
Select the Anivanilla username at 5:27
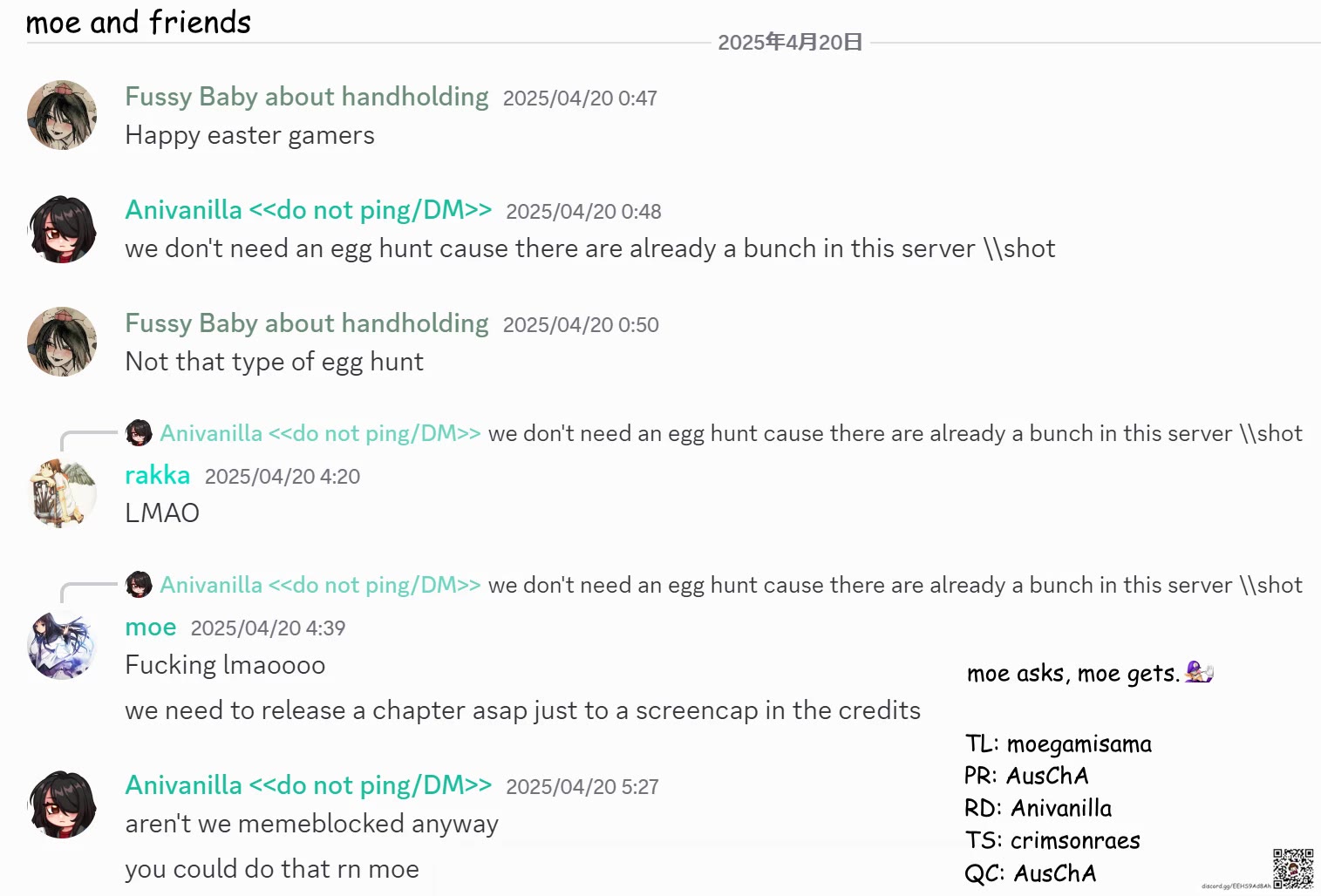(x=309, y=785)
